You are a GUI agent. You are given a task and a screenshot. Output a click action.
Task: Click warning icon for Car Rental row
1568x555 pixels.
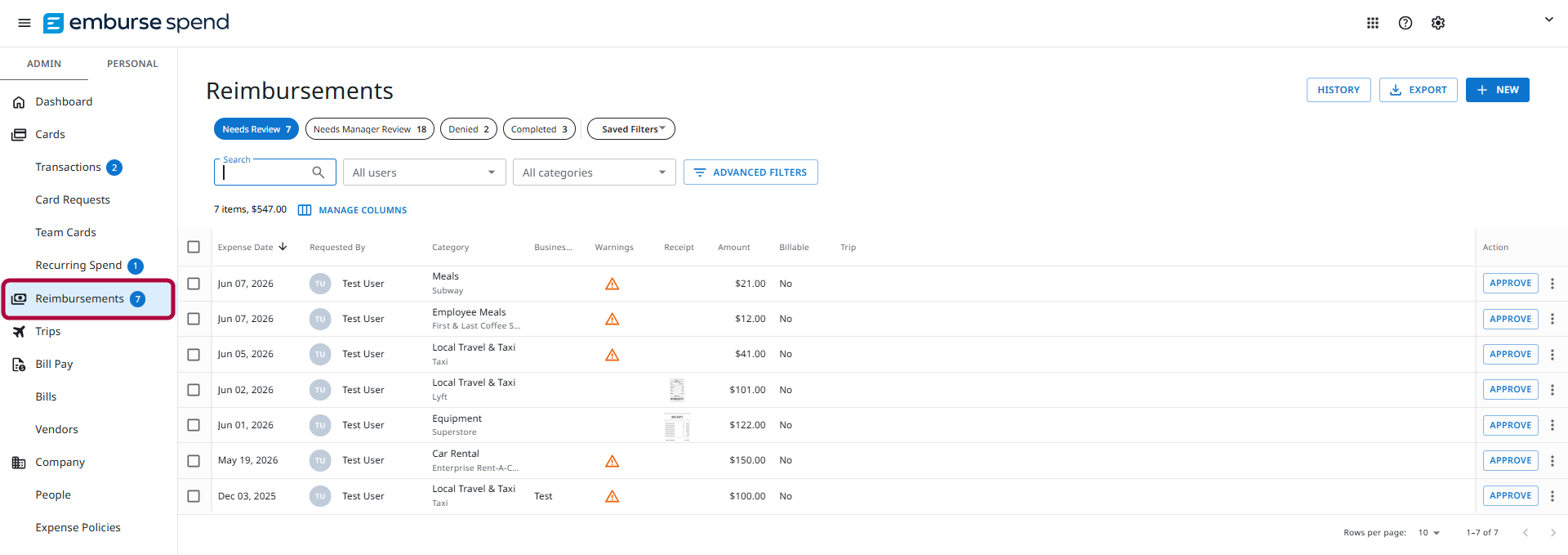[x=612, y=461]
